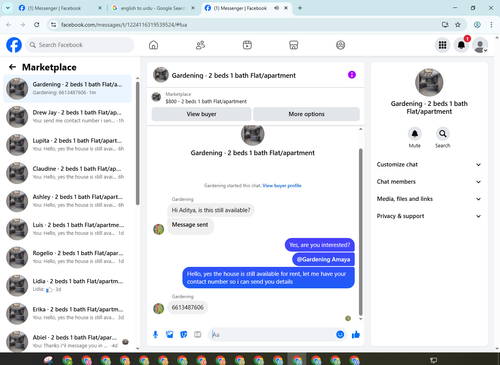Send a thumbs-up like
Screen dimensions: 500x365
[x=356, y=334]
